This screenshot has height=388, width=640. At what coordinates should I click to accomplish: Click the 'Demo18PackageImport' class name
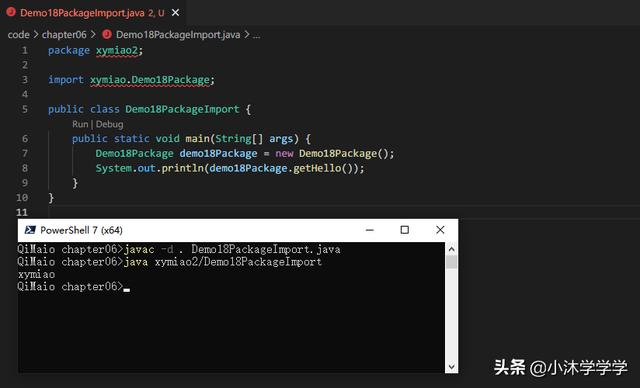(x=182, y=109)
